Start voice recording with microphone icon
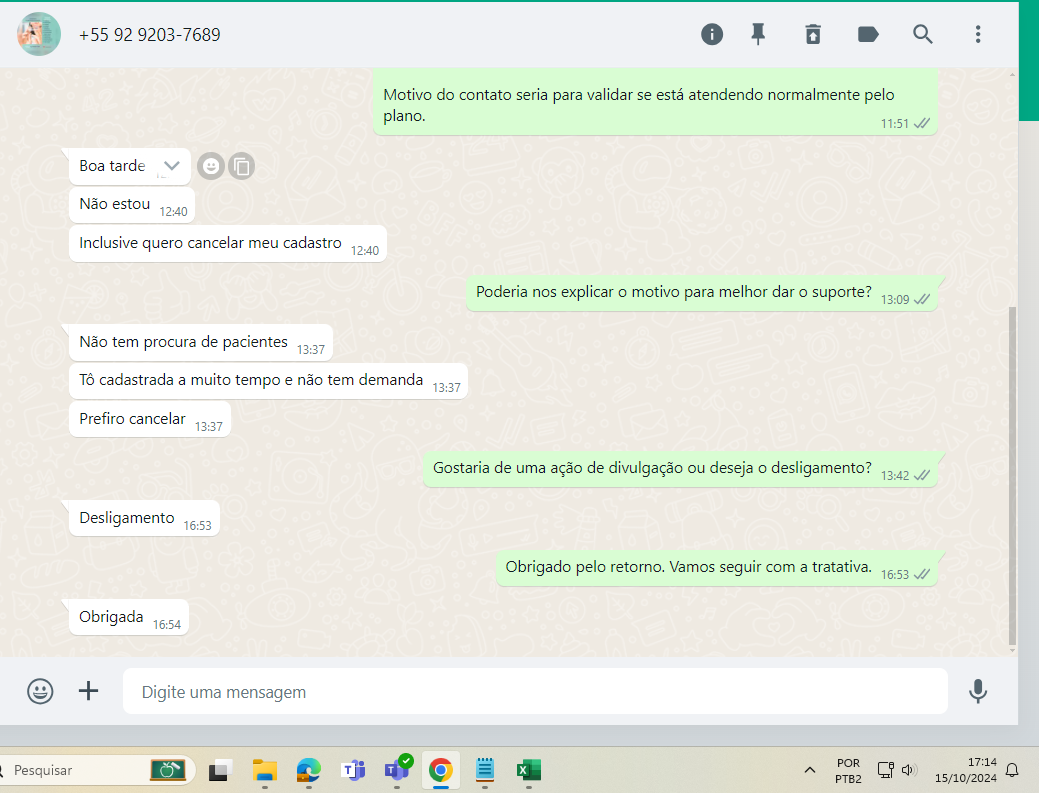Screen dimensions: 1039x793 click(978, 691)
